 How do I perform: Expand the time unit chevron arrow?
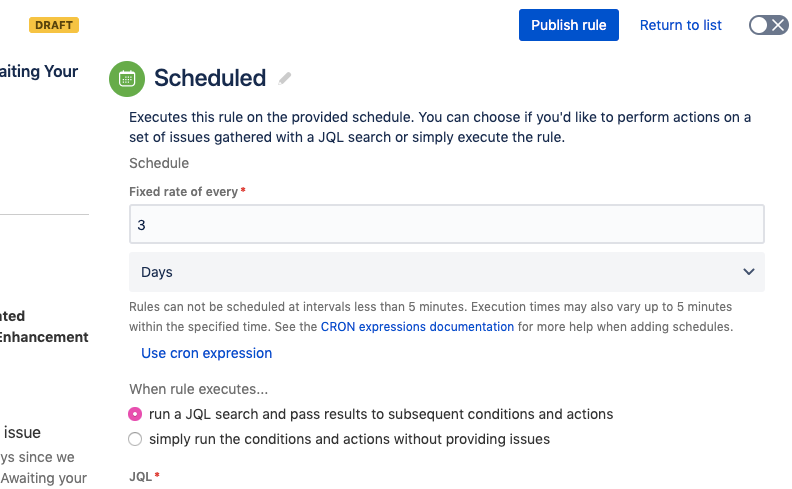coord(749,272)
